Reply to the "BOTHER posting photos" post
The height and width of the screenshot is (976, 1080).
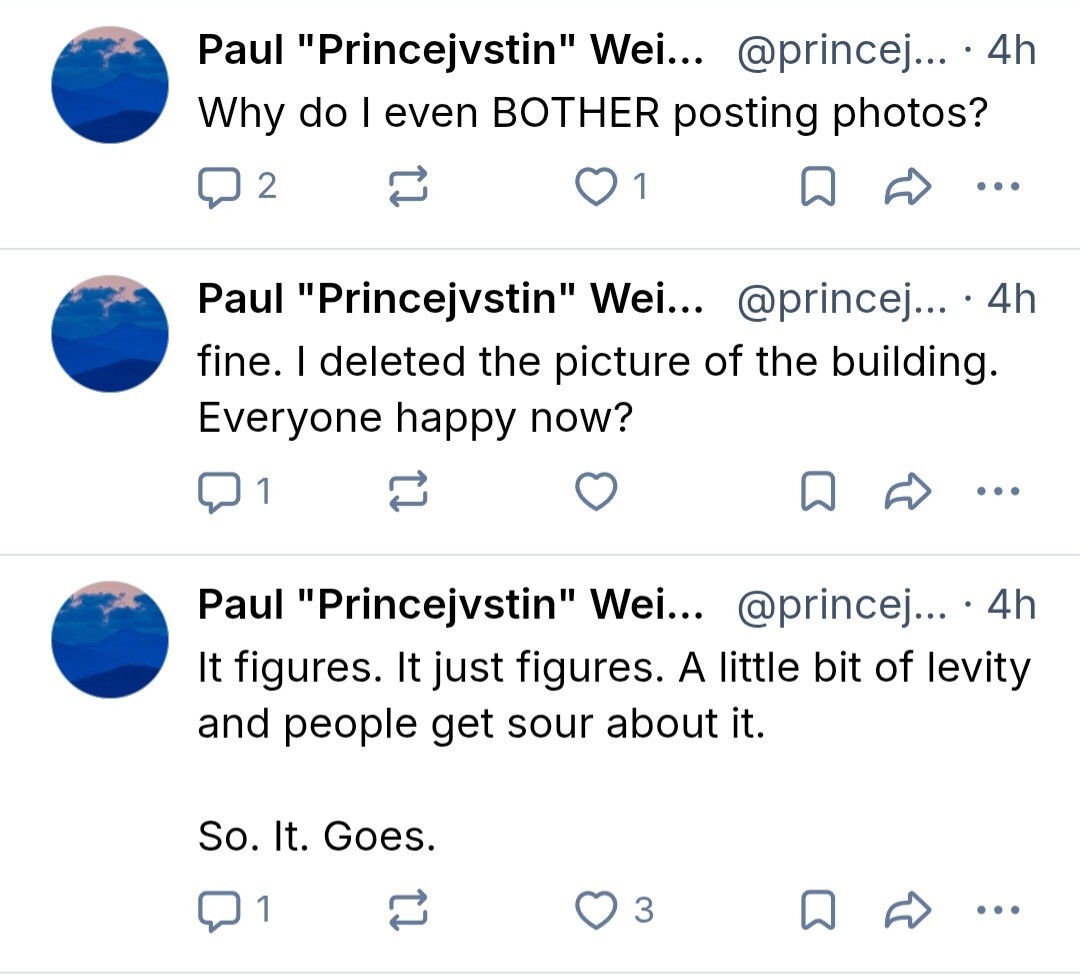[x=217, y=187]
